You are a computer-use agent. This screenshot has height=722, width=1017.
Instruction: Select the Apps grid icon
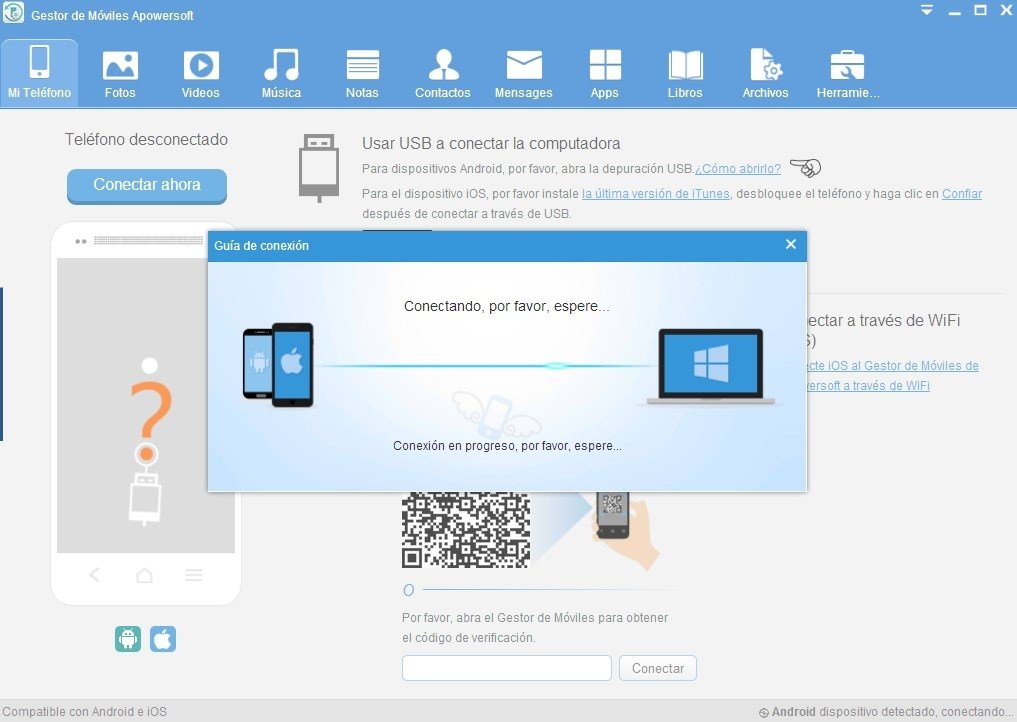604,66
